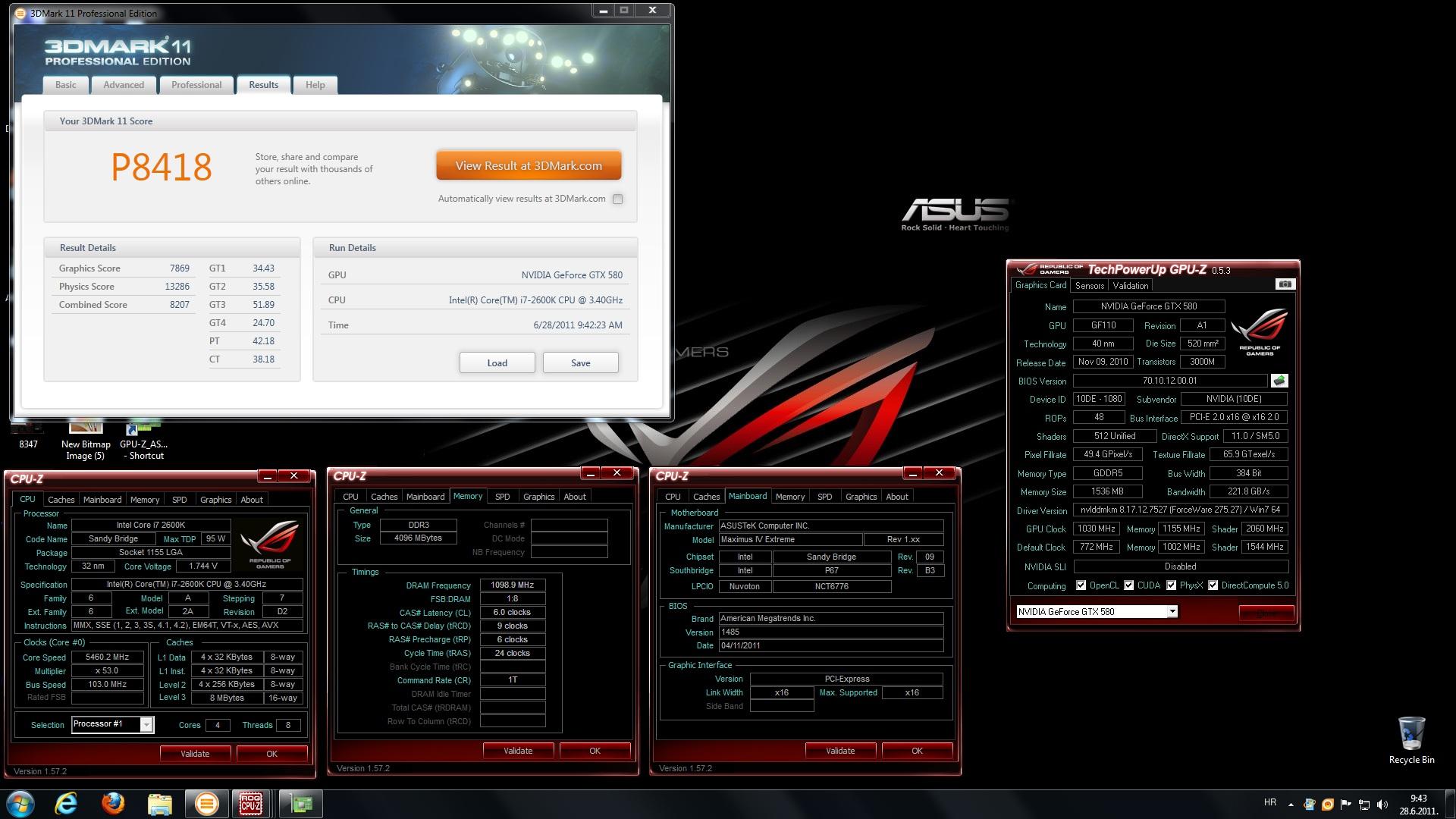Open the Validation tab in GPU-Z
Screen dimensions: 1456x819
[x=1131, y=286]
